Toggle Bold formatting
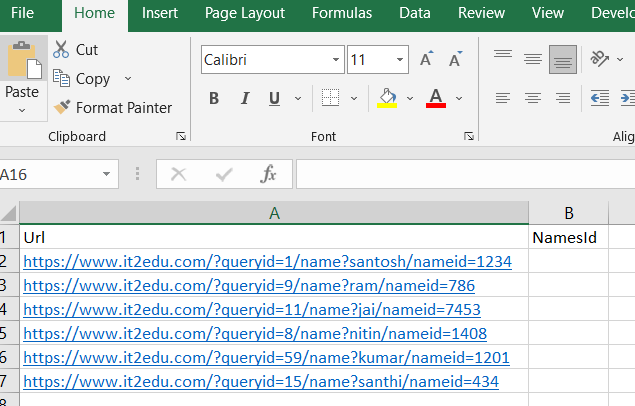 click(214, 98)
